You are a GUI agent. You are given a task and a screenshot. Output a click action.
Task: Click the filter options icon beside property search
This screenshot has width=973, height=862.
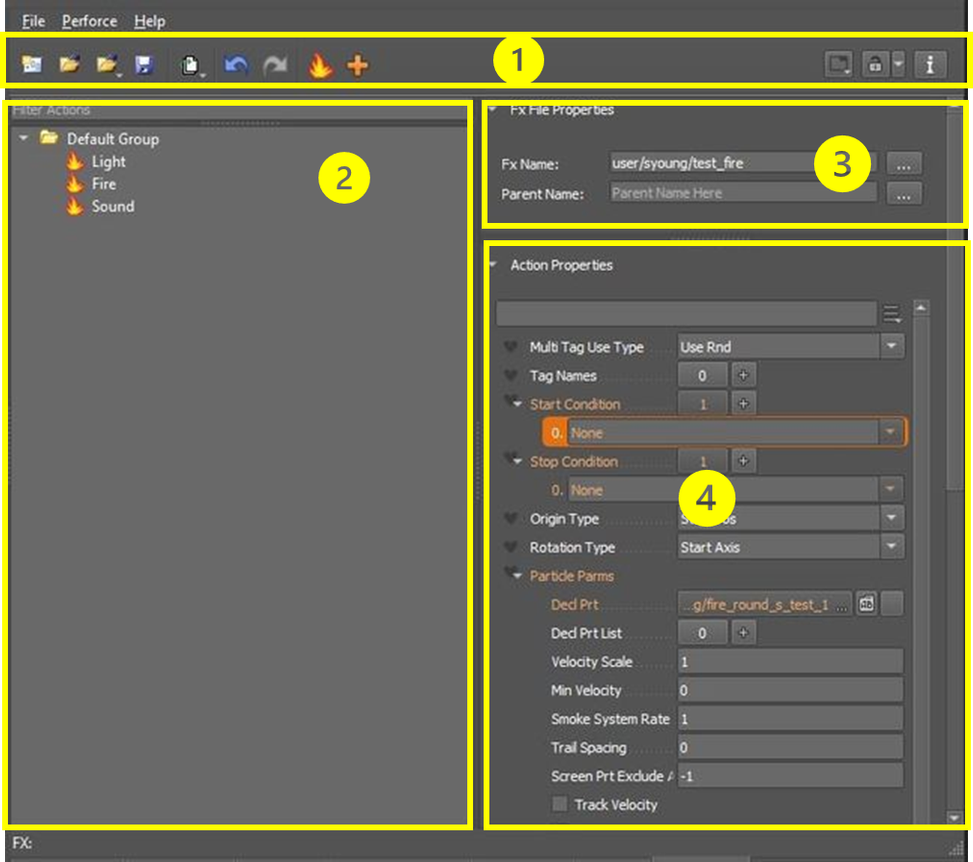892,314
